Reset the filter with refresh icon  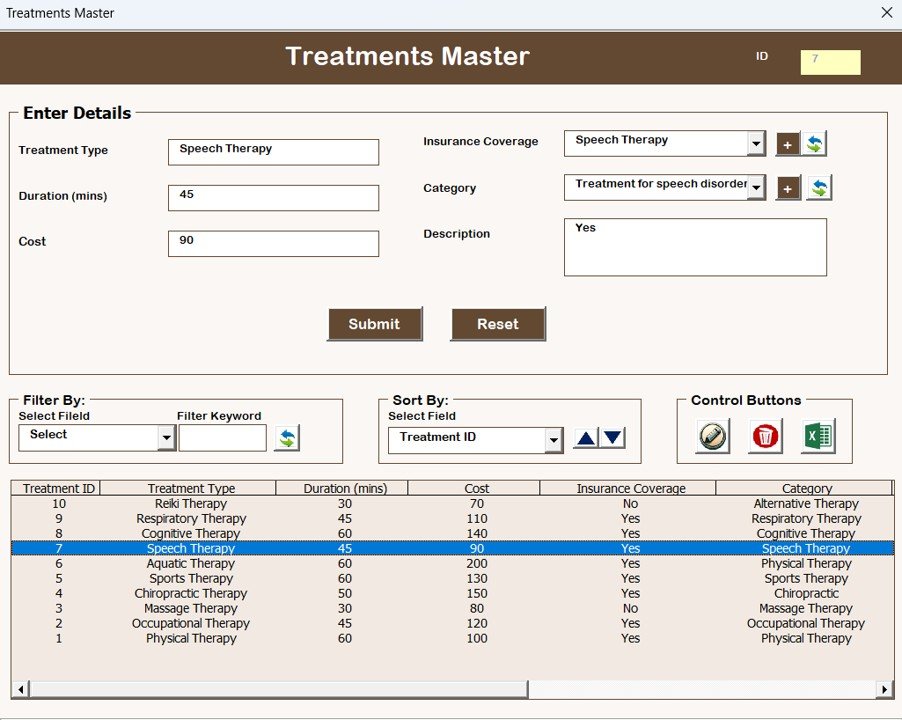pyautogui.click(x=287, y=439)
